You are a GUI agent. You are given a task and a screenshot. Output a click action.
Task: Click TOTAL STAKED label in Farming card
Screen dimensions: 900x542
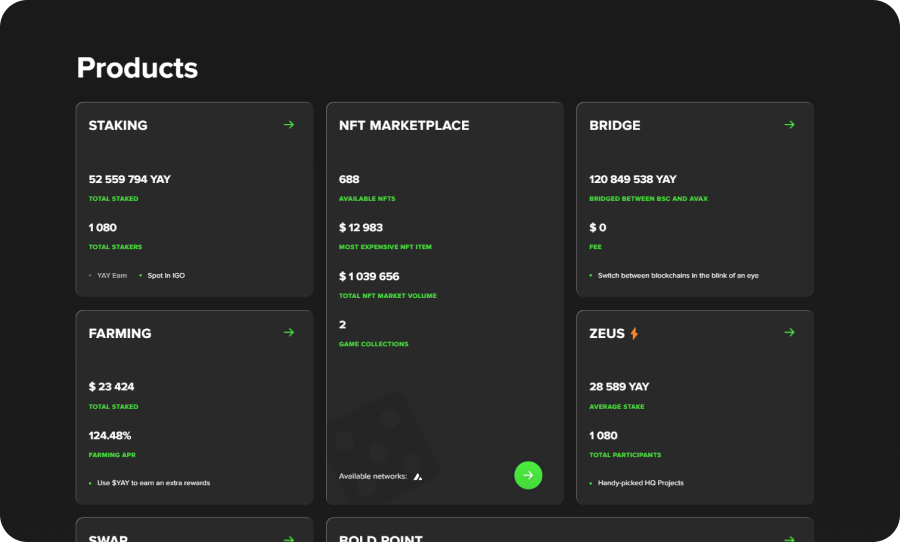click(x=113, y=406)
